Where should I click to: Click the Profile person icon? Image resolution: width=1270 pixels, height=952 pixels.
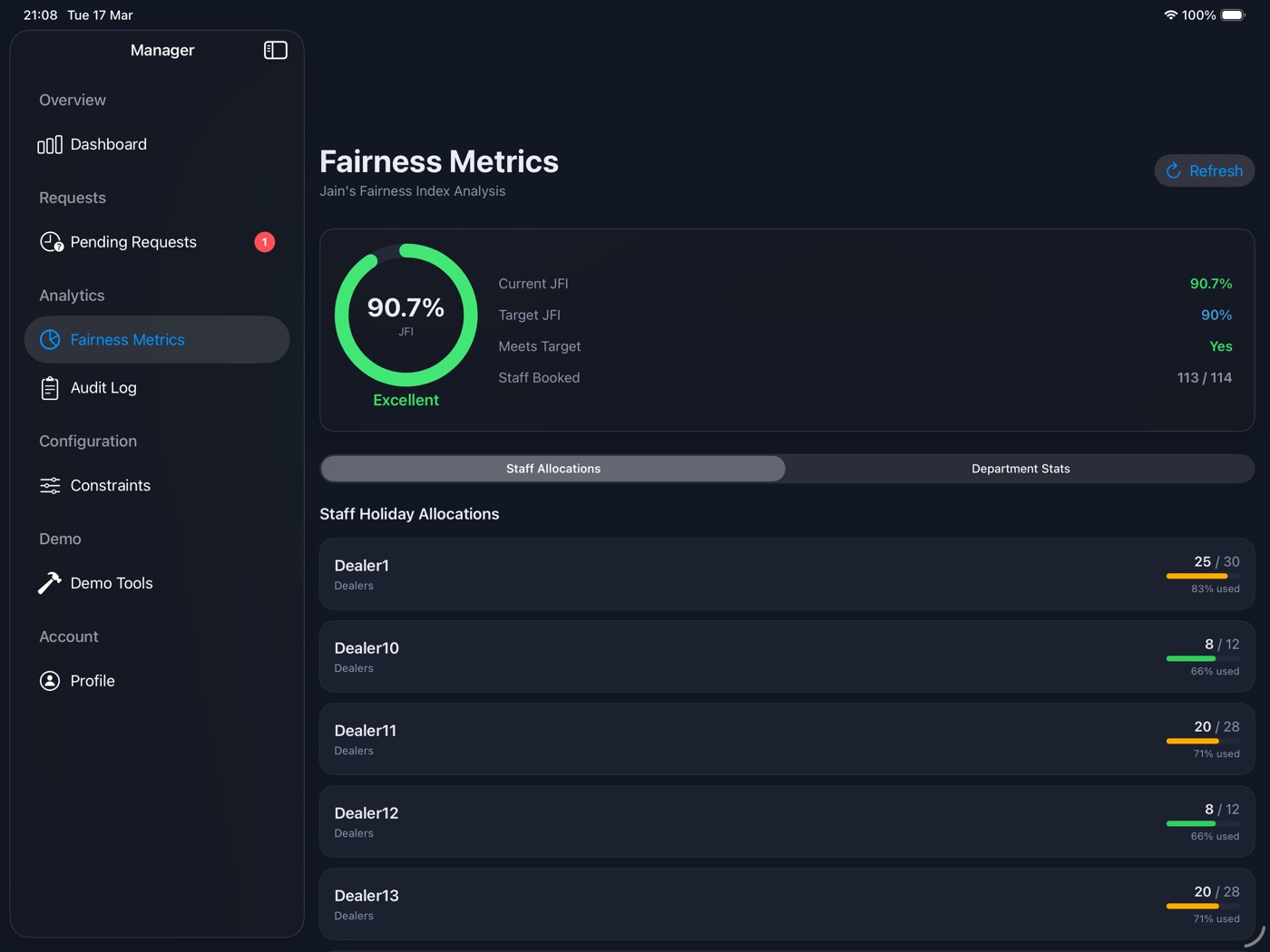pyautogui.click(x=50, y=681)
